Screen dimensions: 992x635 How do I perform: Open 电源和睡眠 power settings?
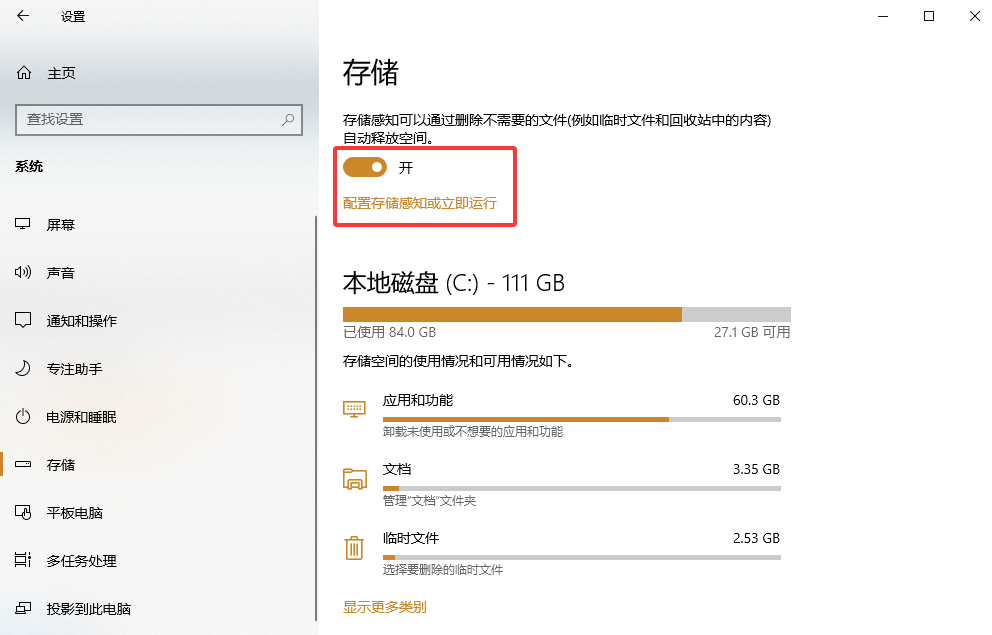(80, 416)
